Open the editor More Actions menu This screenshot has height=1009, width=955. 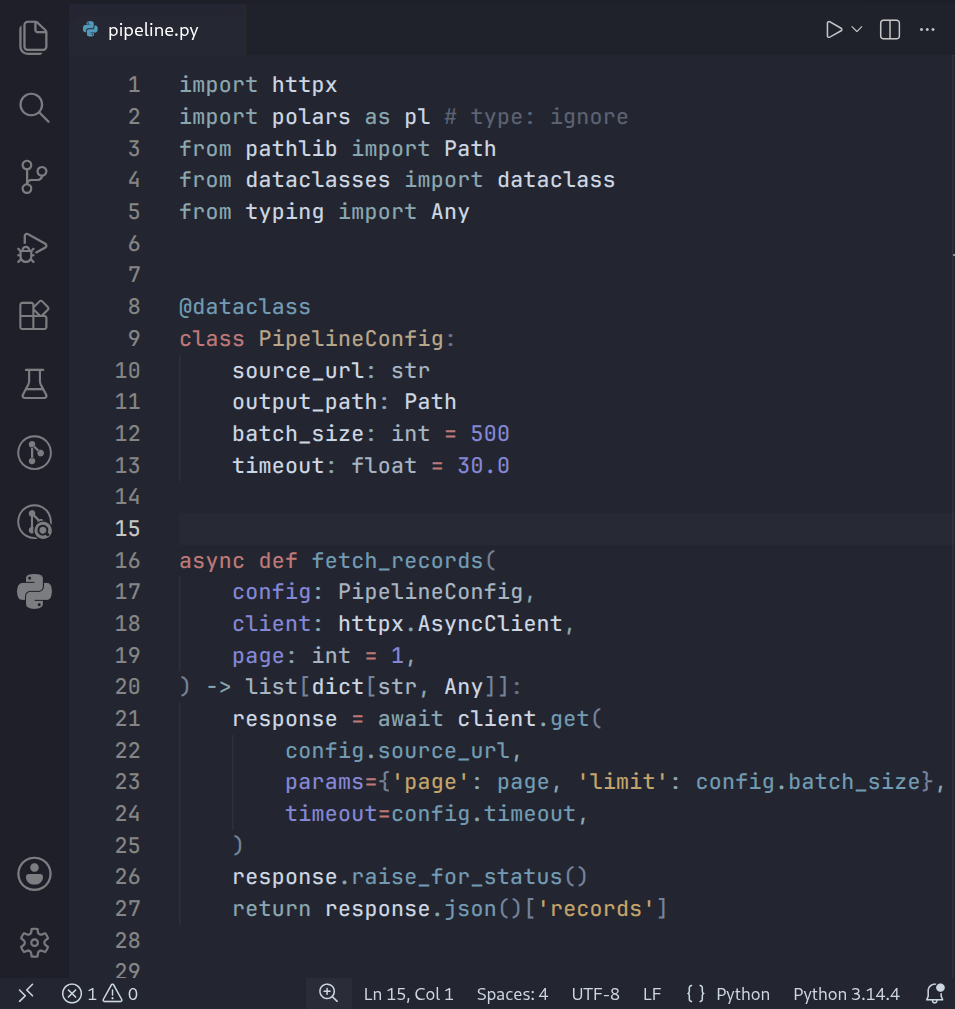click(x=927, y=30)
